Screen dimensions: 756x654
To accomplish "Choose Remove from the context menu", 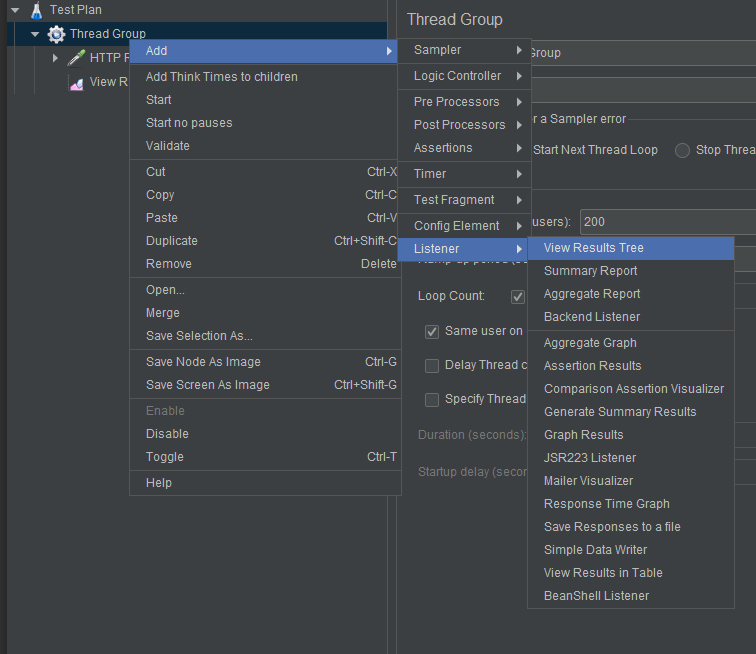I will [264, 264].
